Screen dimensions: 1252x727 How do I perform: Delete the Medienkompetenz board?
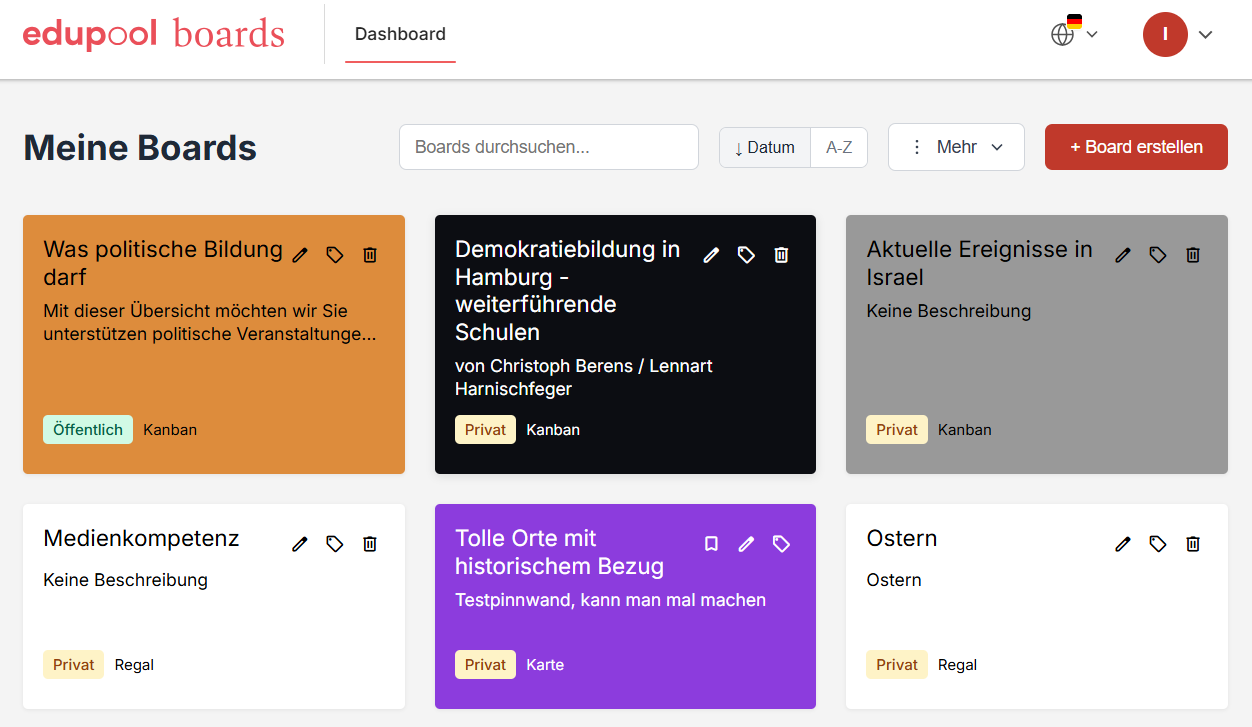point(370,544)
